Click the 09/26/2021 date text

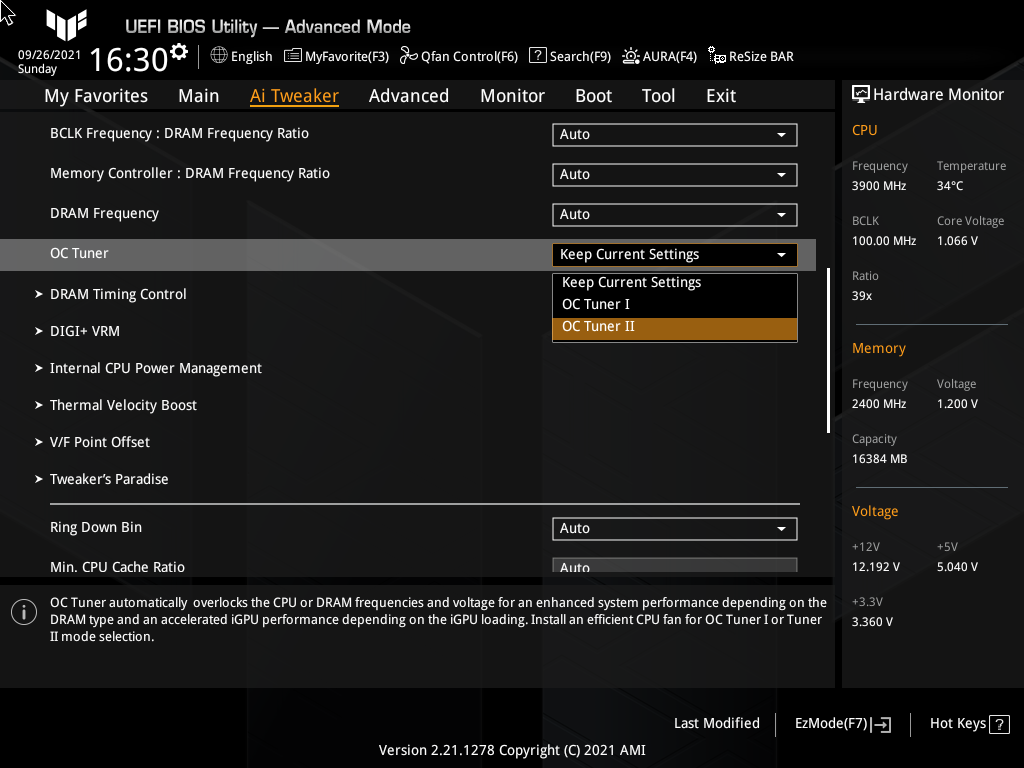pos(49,55)
